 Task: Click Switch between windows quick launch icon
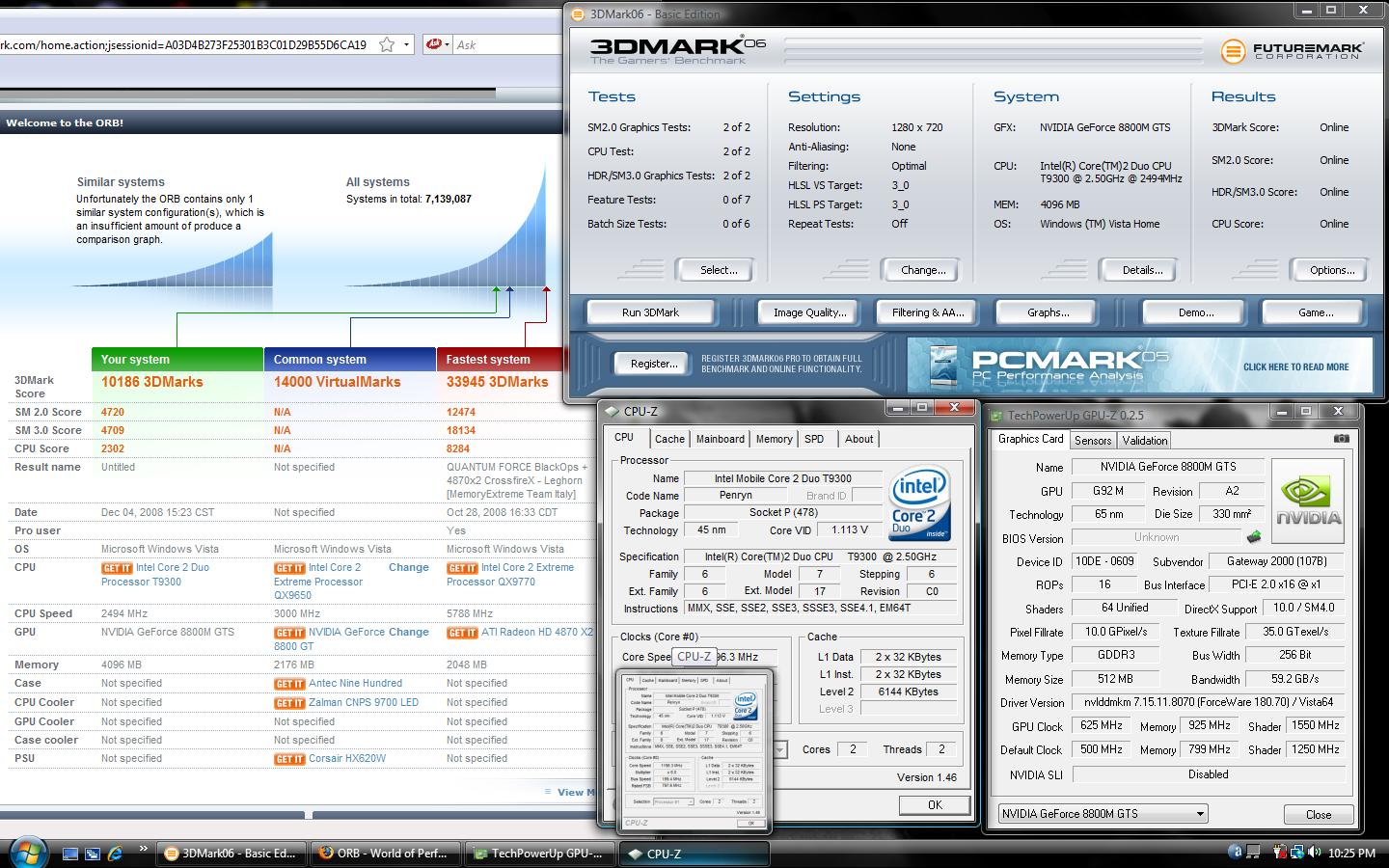pos(93,854)
